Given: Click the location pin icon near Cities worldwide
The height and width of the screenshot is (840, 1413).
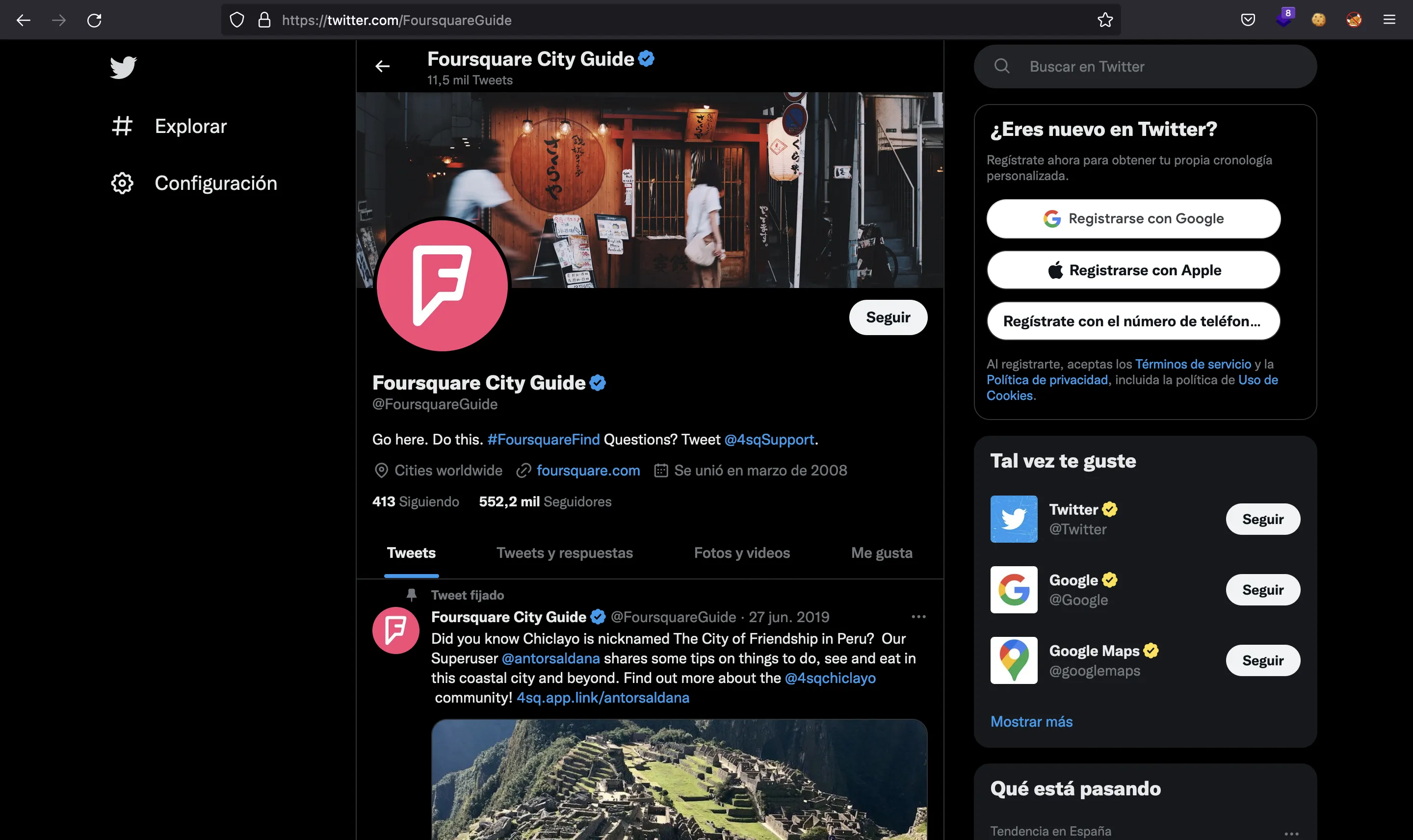Looking at the screenshot, I should pos(380,470).
